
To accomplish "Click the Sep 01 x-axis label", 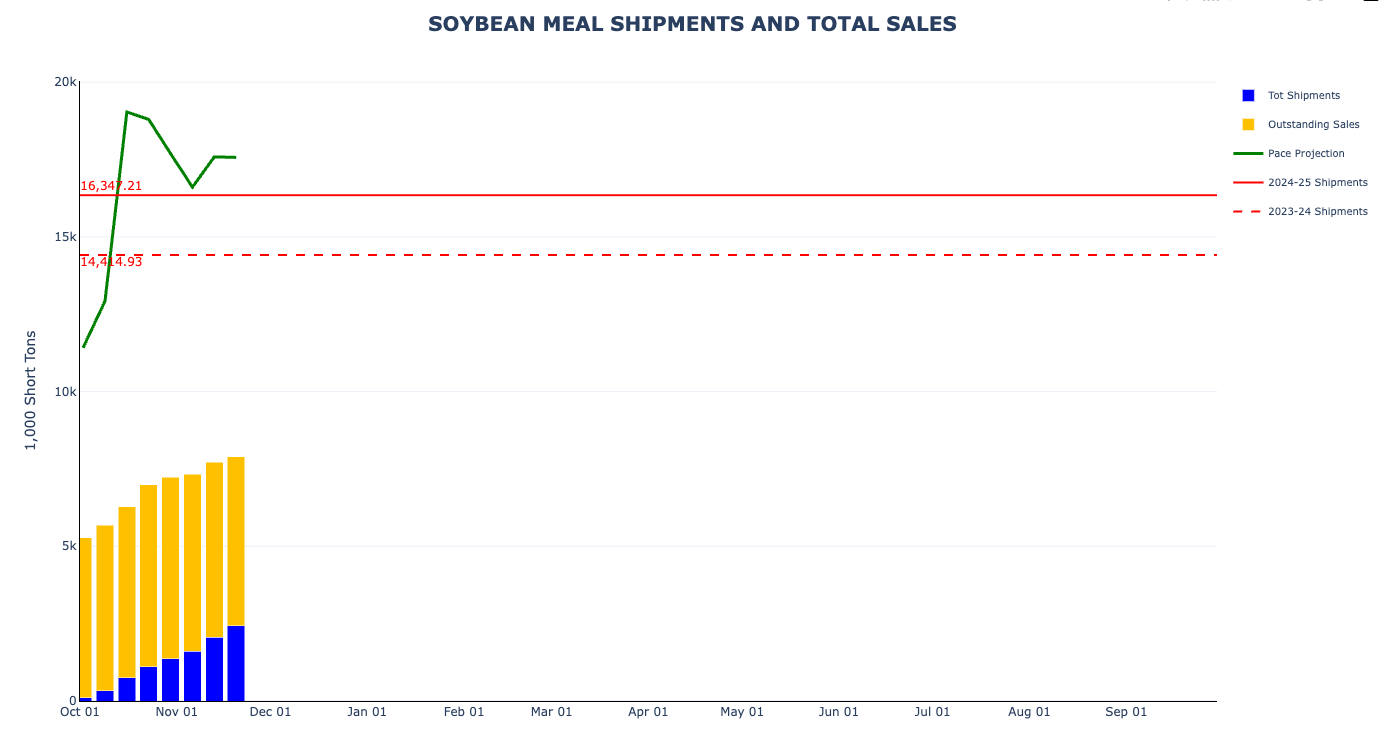I will click(x=1126, y=713).
